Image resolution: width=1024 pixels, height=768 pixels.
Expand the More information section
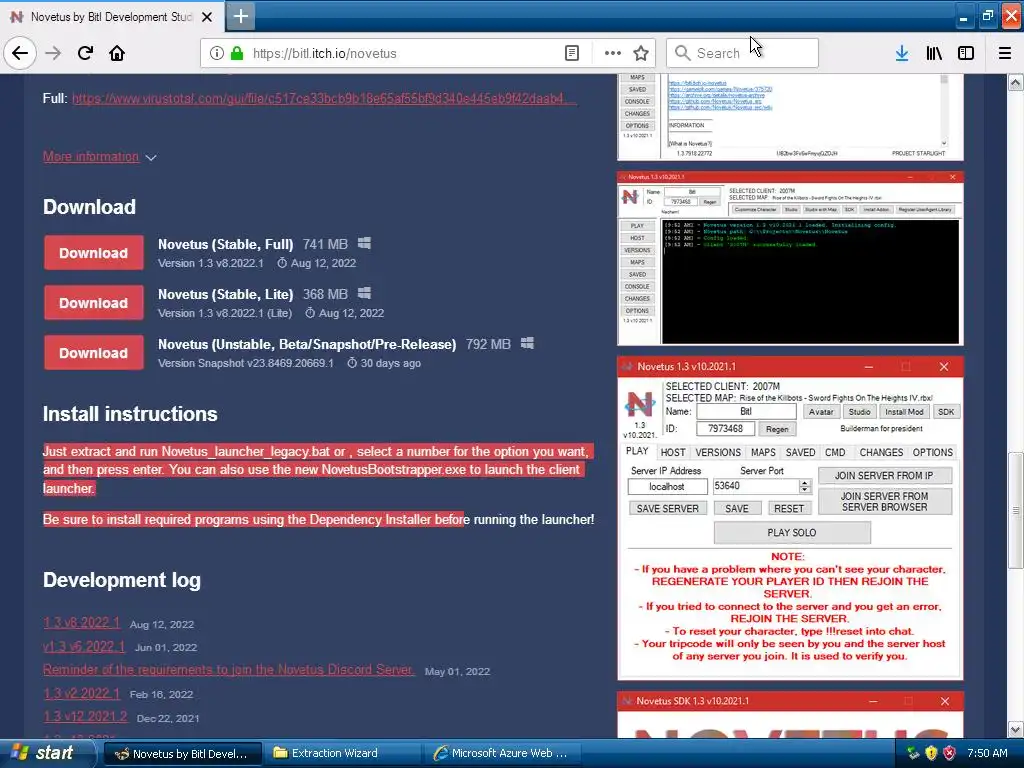pos(99,157)
